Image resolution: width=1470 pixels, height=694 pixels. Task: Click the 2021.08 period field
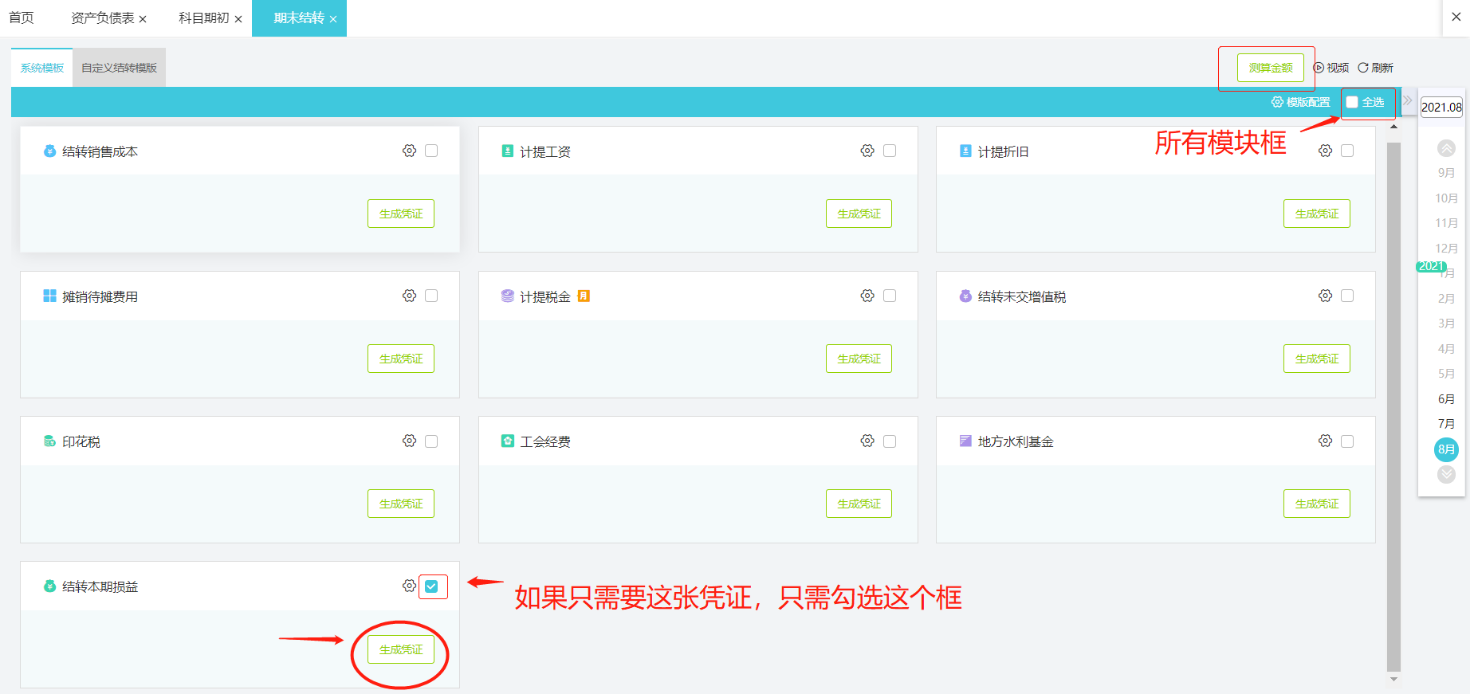[x=1442, y=107]
